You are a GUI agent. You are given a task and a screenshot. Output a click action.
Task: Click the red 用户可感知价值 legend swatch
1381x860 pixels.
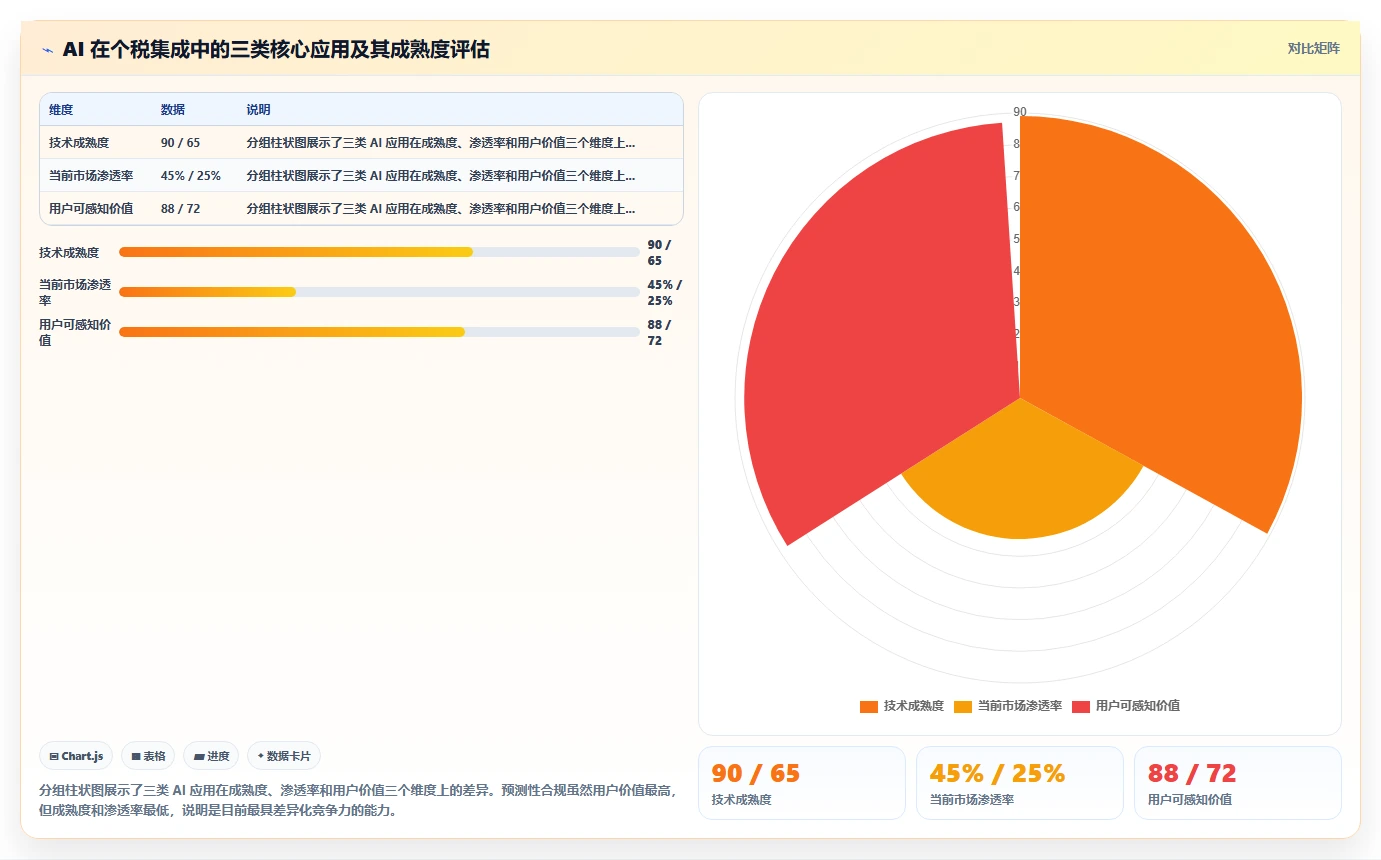(x=1081, y=706)
